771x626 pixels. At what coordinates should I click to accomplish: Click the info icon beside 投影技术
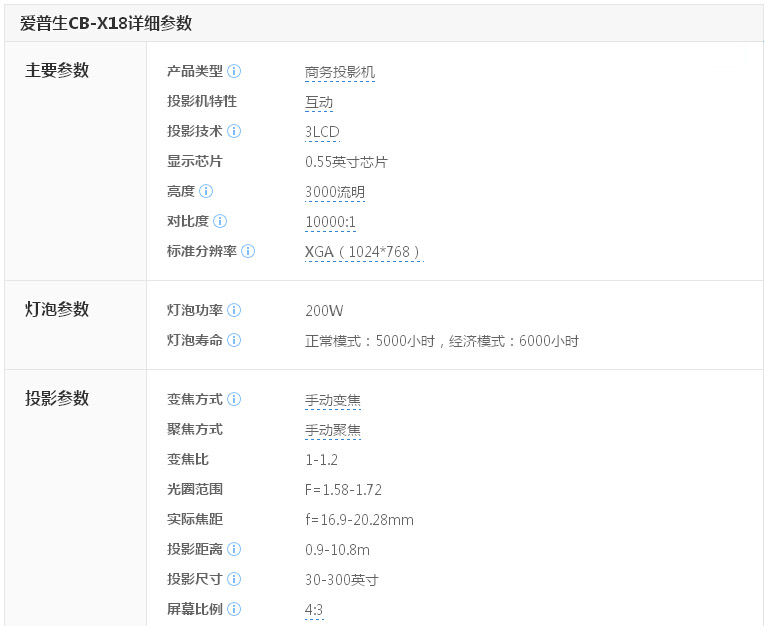[x=234, y=131]
